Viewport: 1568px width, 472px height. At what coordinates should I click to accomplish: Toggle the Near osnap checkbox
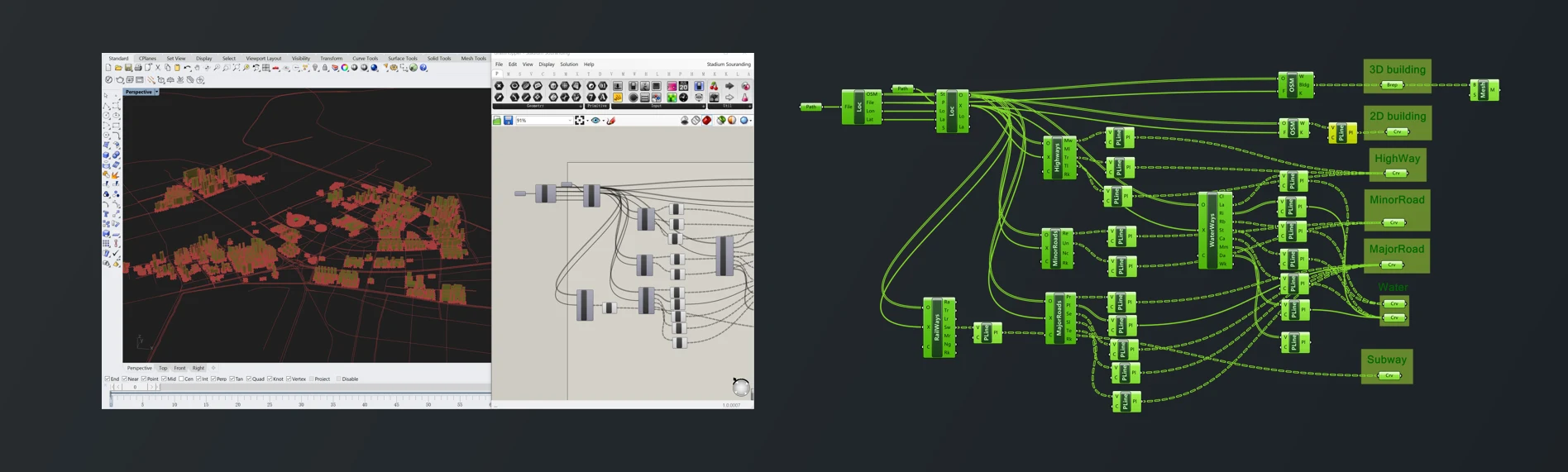pyautogui.click(x=124, y=379)
